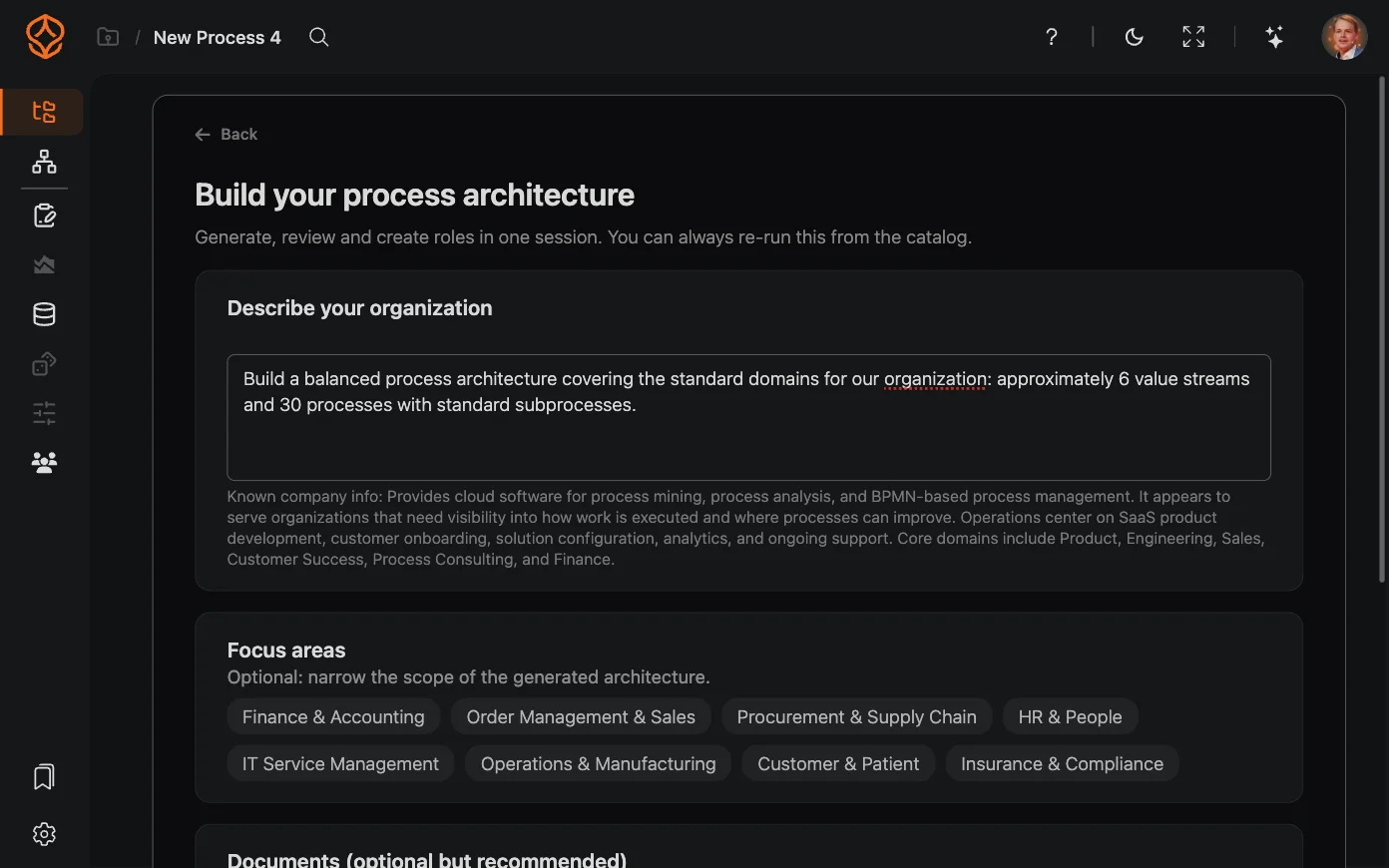
Task: Click Build your process architecture heading
Action: tap(414, 195)
